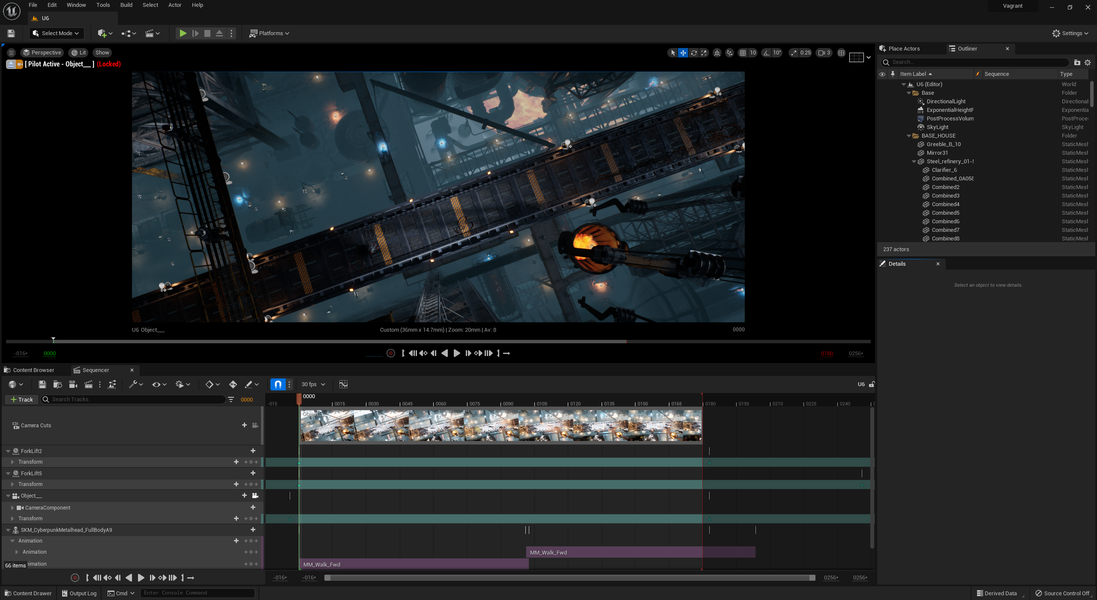
Task: Switch to Place Actors tab
Action: (900, 48)
